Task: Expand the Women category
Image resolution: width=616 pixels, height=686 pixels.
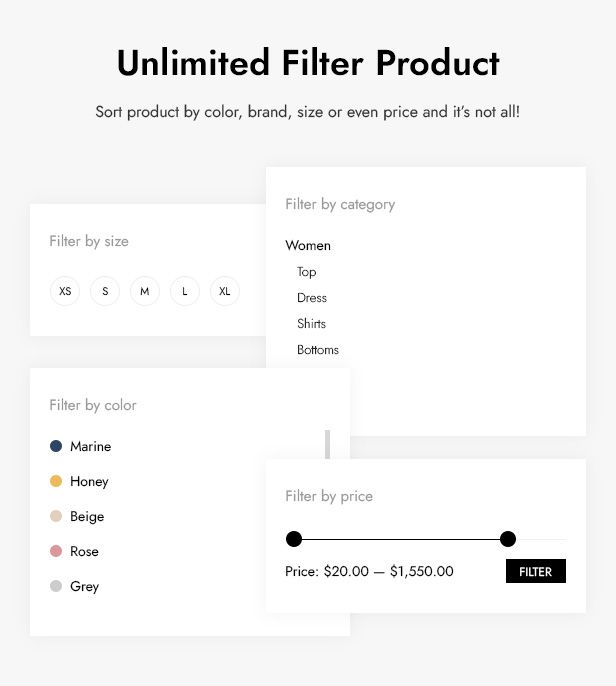Action: coord(308,245)
